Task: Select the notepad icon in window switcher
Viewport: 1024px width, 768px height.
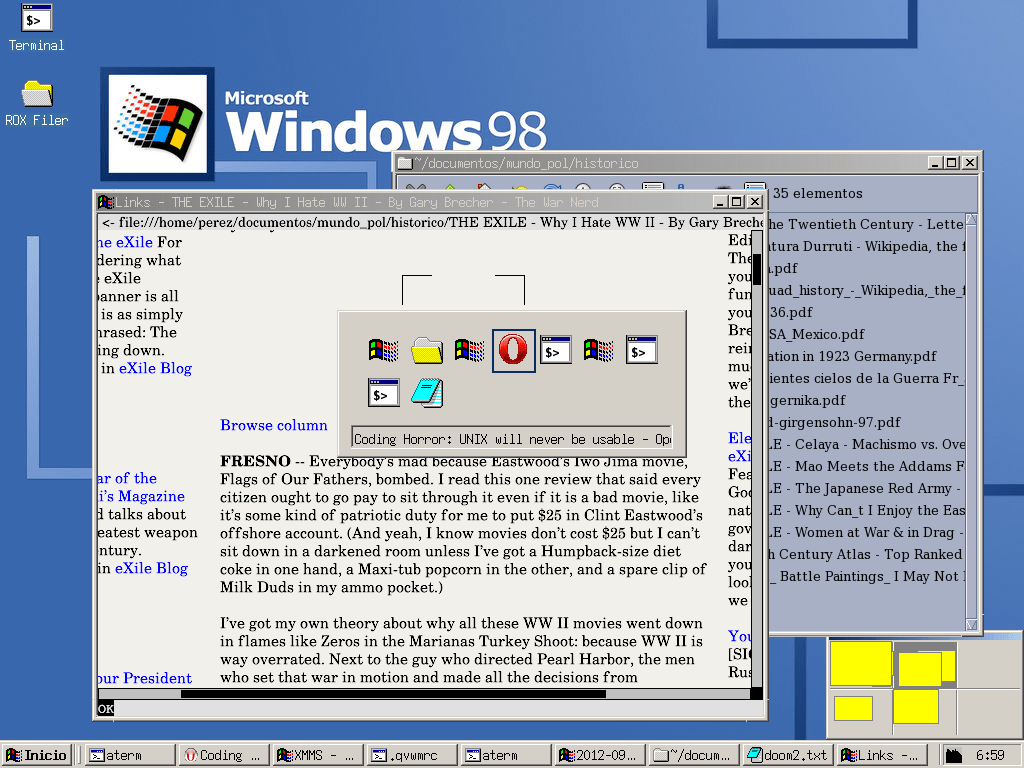Action: click(x=427, y=393)
